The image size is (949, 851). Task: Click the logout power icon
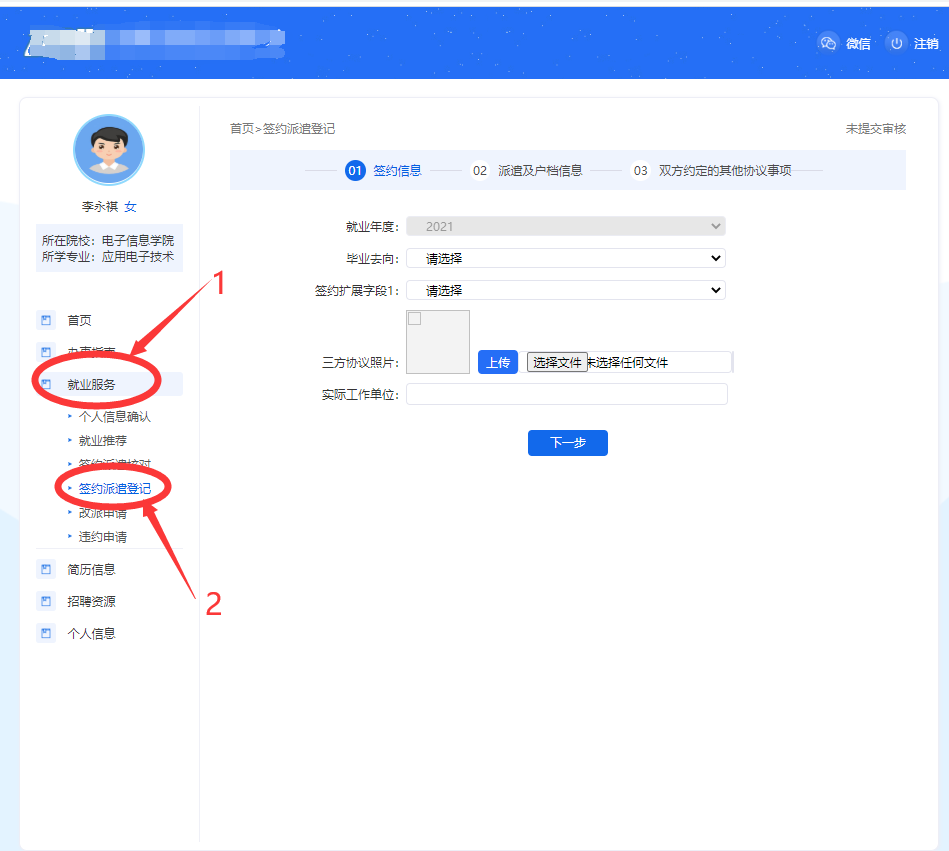(x=896, y=43)
